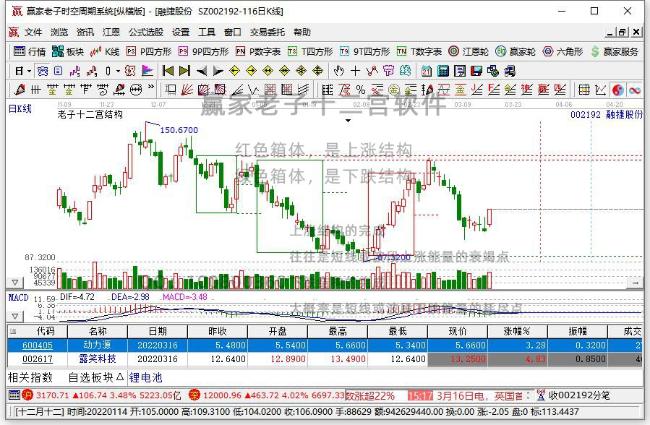This screenshot has height=425, width=650.
Task: Sort table by 涨幅% column header
Action: click(517, 331)
